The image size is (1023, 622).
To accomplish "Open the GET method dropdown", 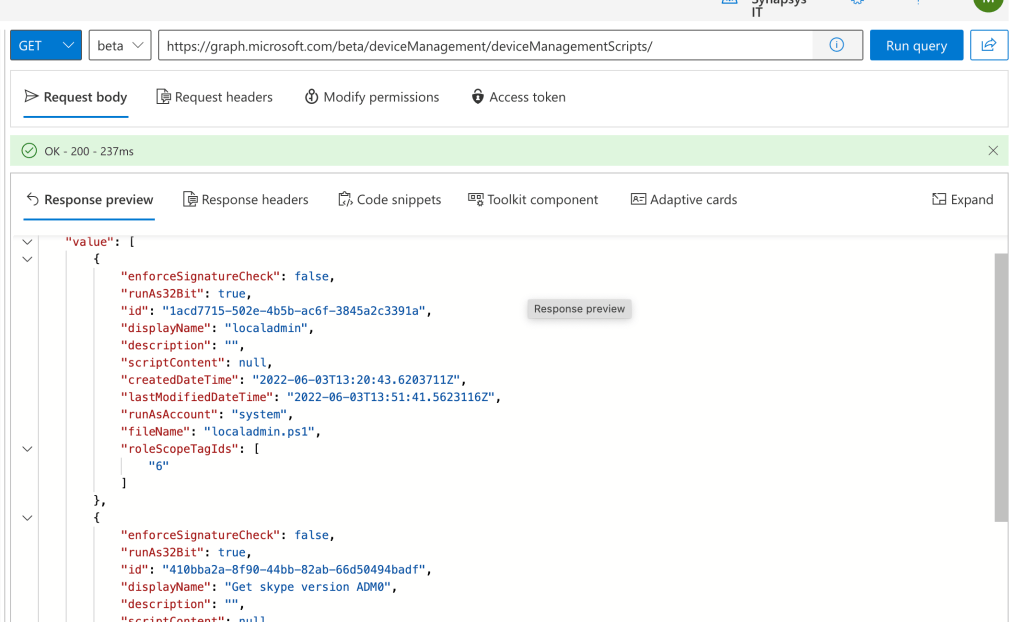I will coord(45,46).
